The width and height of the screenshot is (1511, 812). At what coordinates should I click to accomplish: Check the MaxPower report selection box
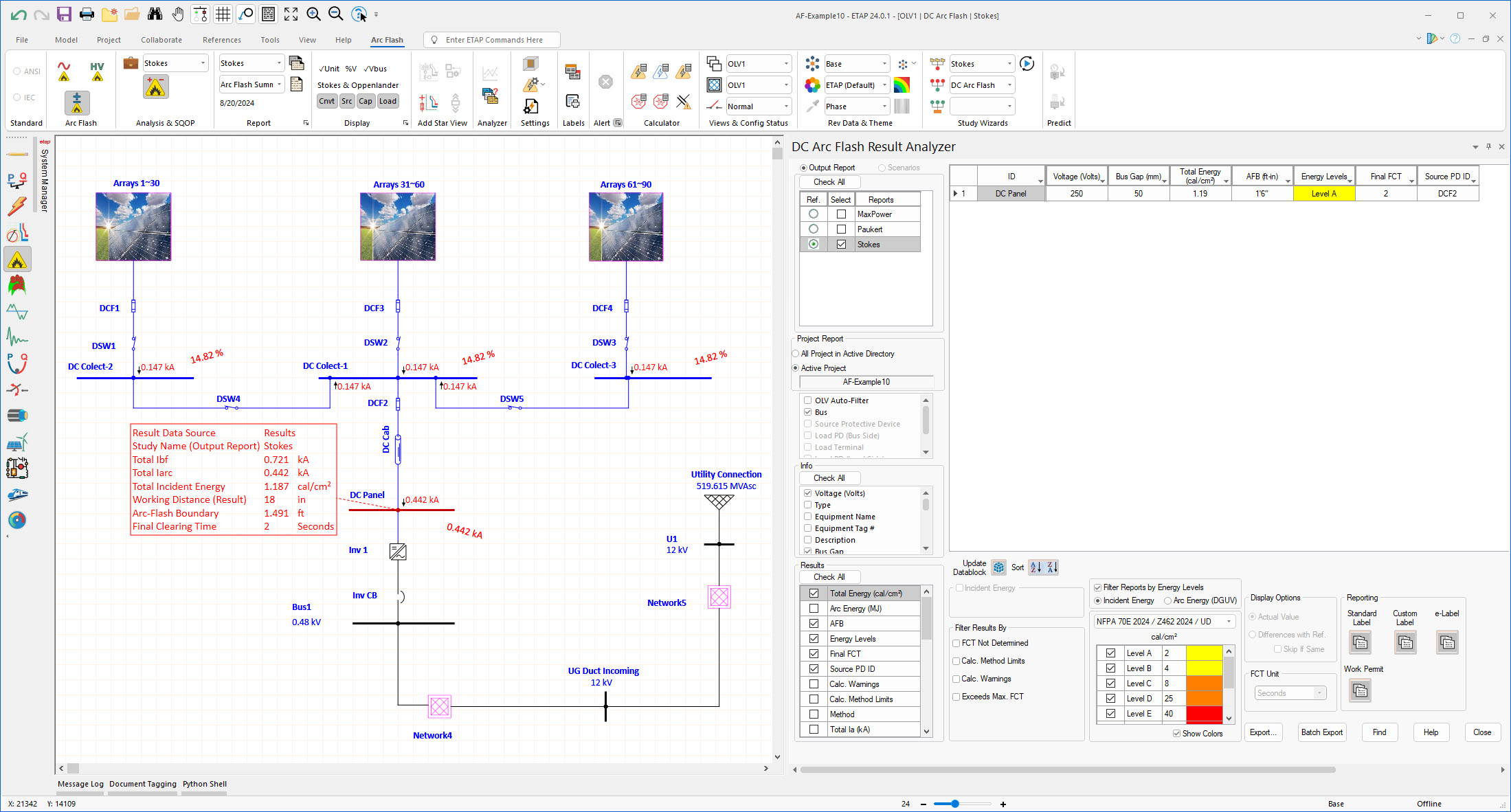pyautogui.click(x=842, y=214)
